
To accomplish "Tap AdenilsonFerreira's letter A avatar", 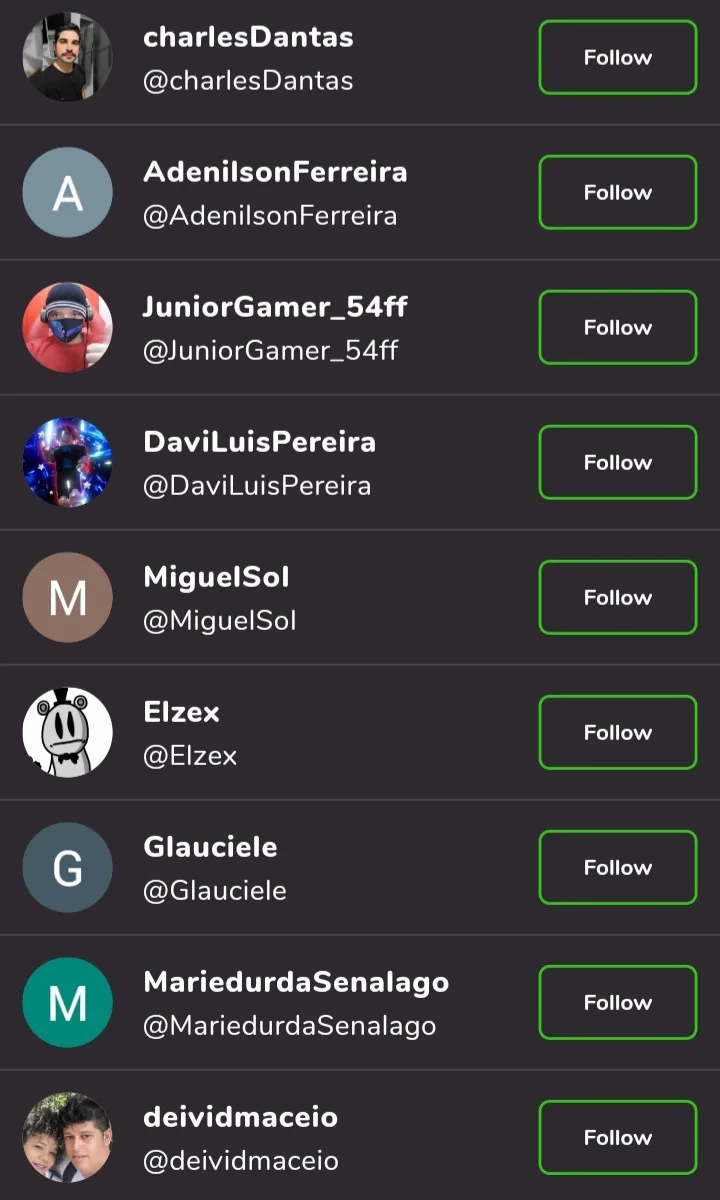I will 68,193.
